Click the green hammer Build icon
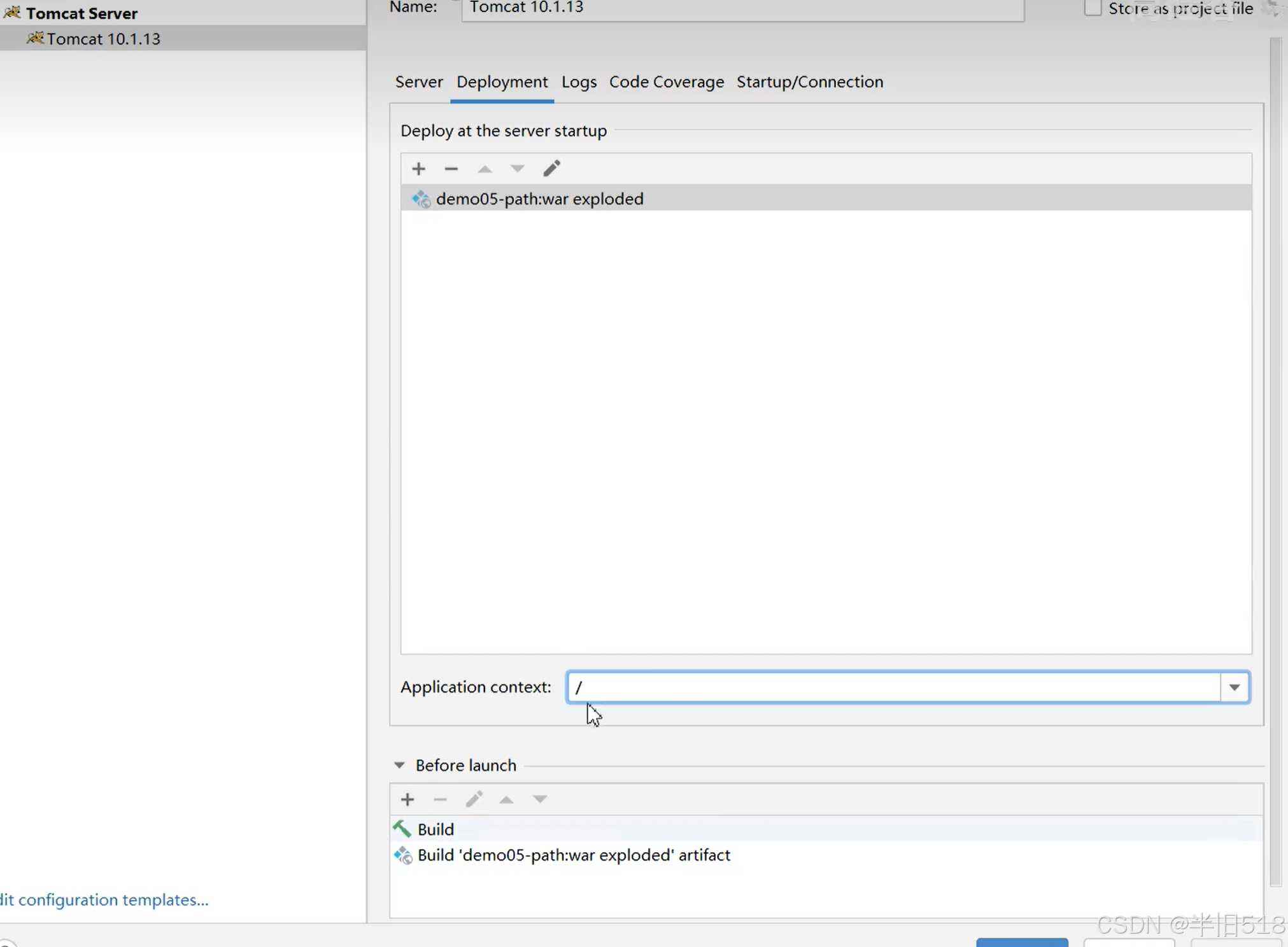 402,829
